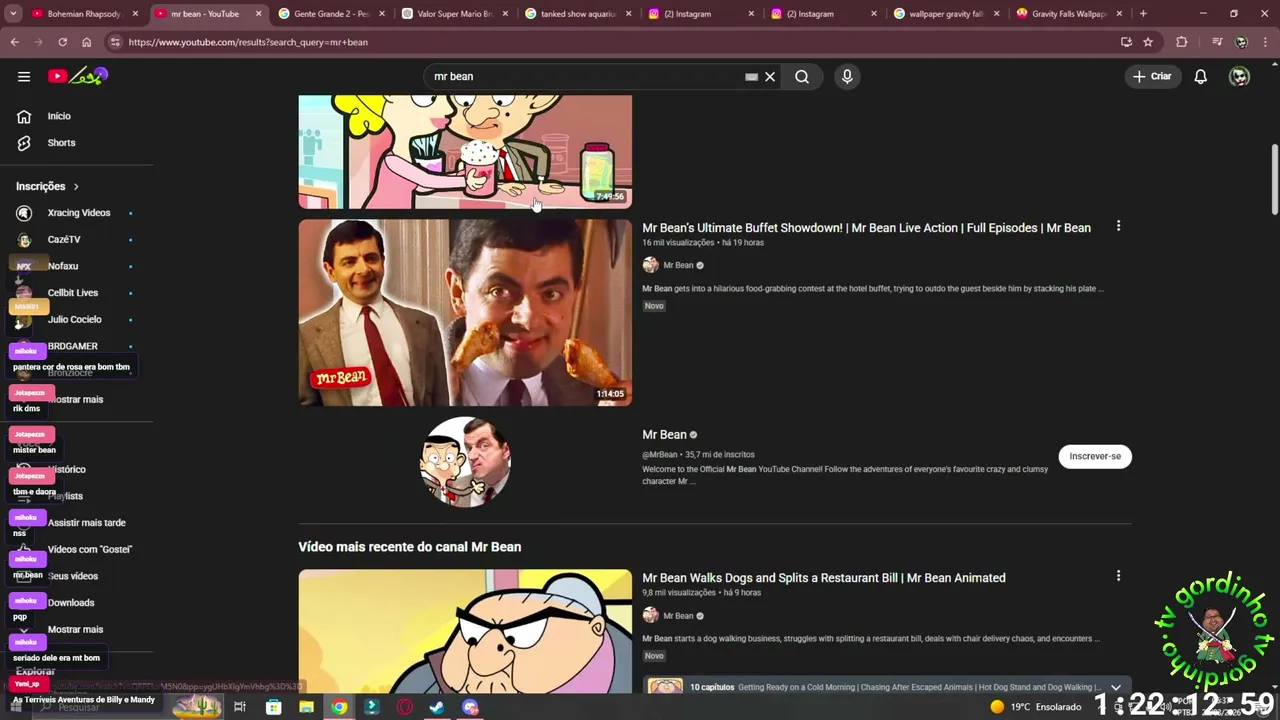Play the Mr Bean Animated old lady thumbnail

point(465,631)
